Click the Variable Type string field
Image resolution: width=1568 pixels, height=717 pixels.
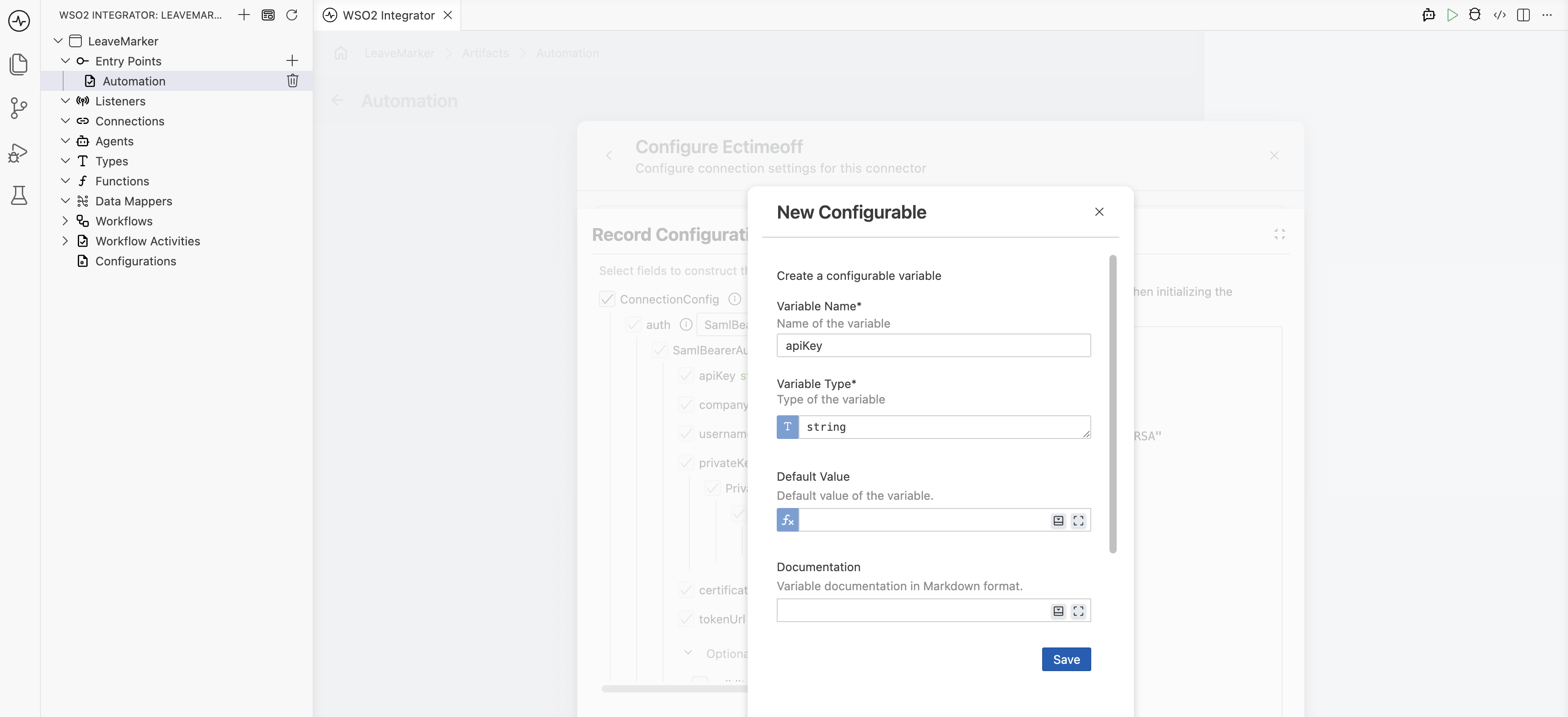coord(944,427)
